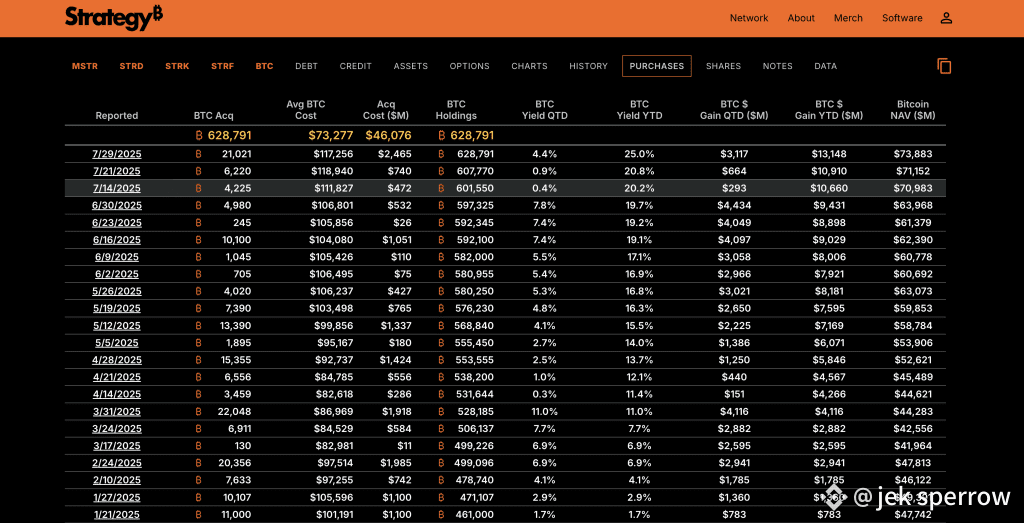Open the 4/14/2025 report link
Image resolution: width=1024 pixels, height=523 pixels.
pos(117,394)
